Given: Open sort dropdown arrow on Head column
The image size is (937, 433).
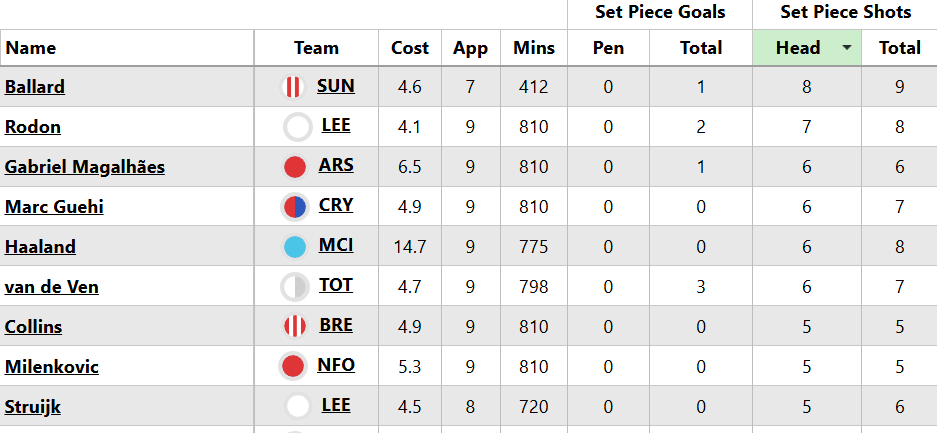Looking at the screenshot, I should point(847,48).
